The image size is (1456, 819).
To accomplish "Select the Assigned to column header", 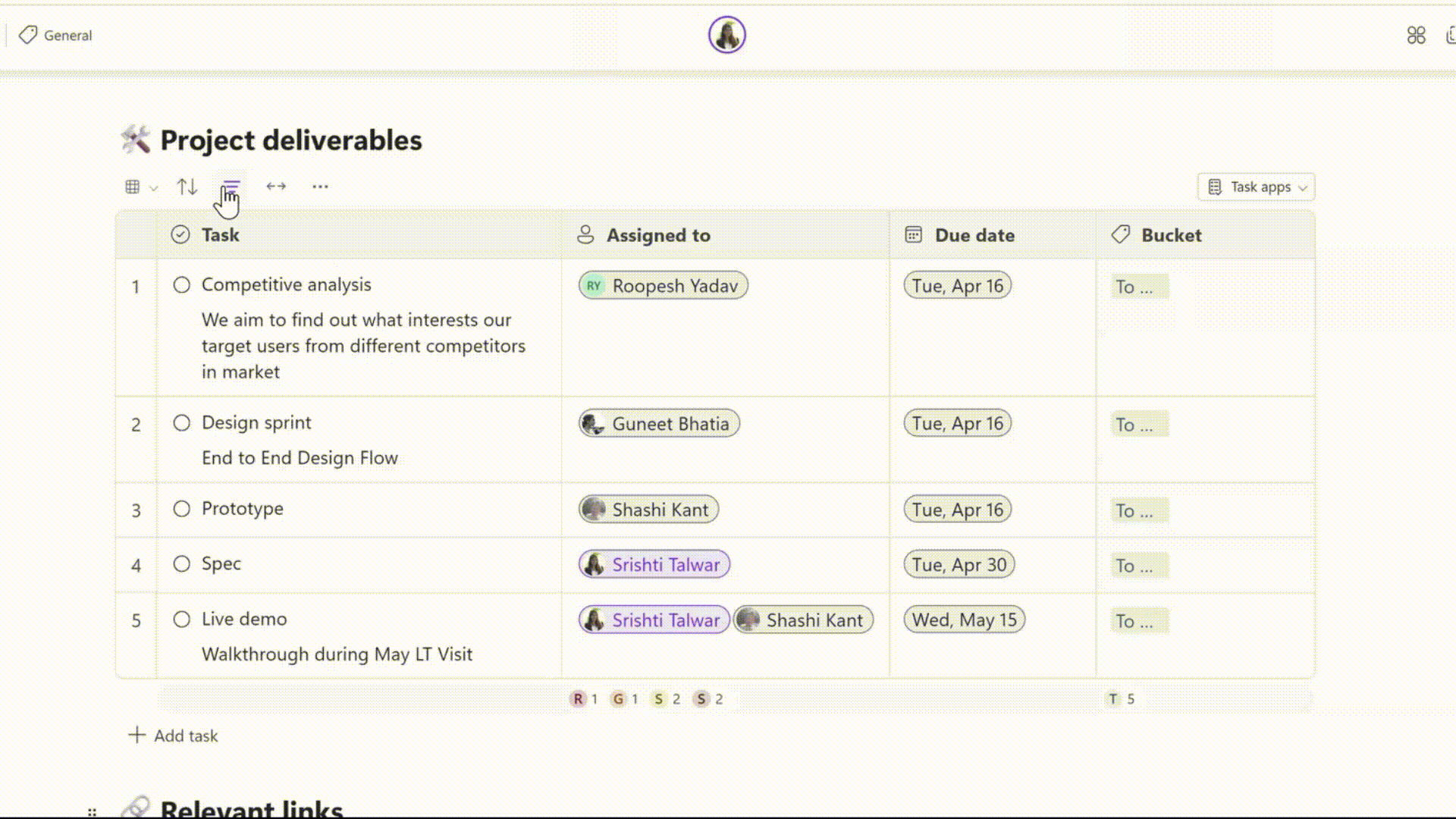I will 657,236.
